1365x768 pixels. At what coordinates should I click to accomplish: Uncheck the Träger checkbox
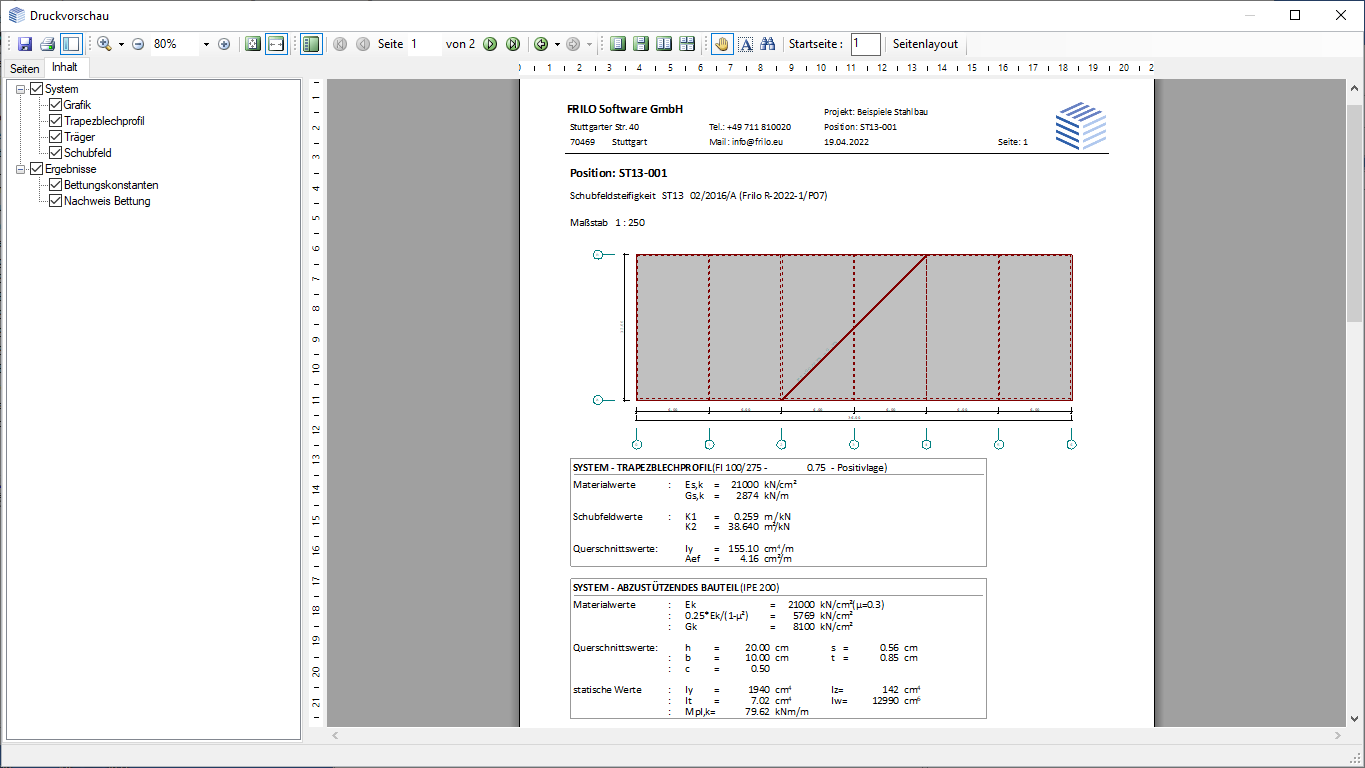click(56, 137)
